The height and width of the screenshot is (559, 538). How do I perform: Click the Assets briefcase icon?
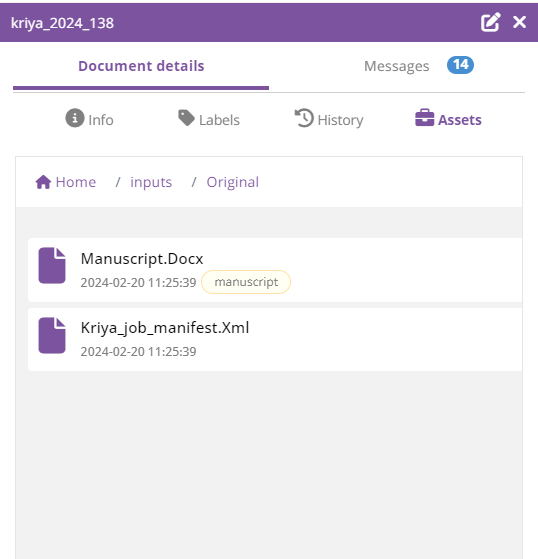click(425, 118)
